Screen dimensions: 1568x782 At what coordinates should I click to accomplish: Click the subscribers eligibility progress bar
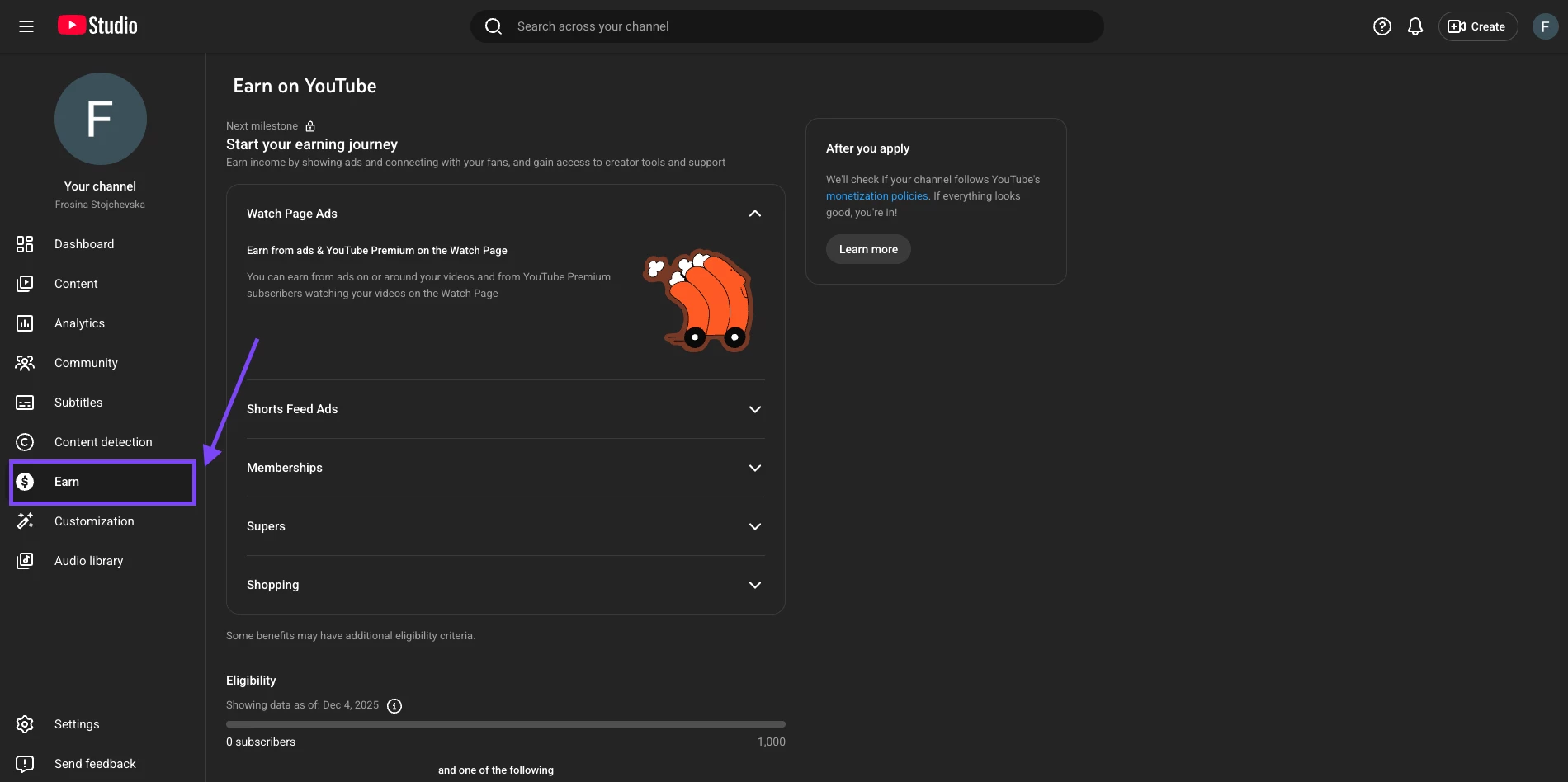pyautogui.click(x=506, y=724)
